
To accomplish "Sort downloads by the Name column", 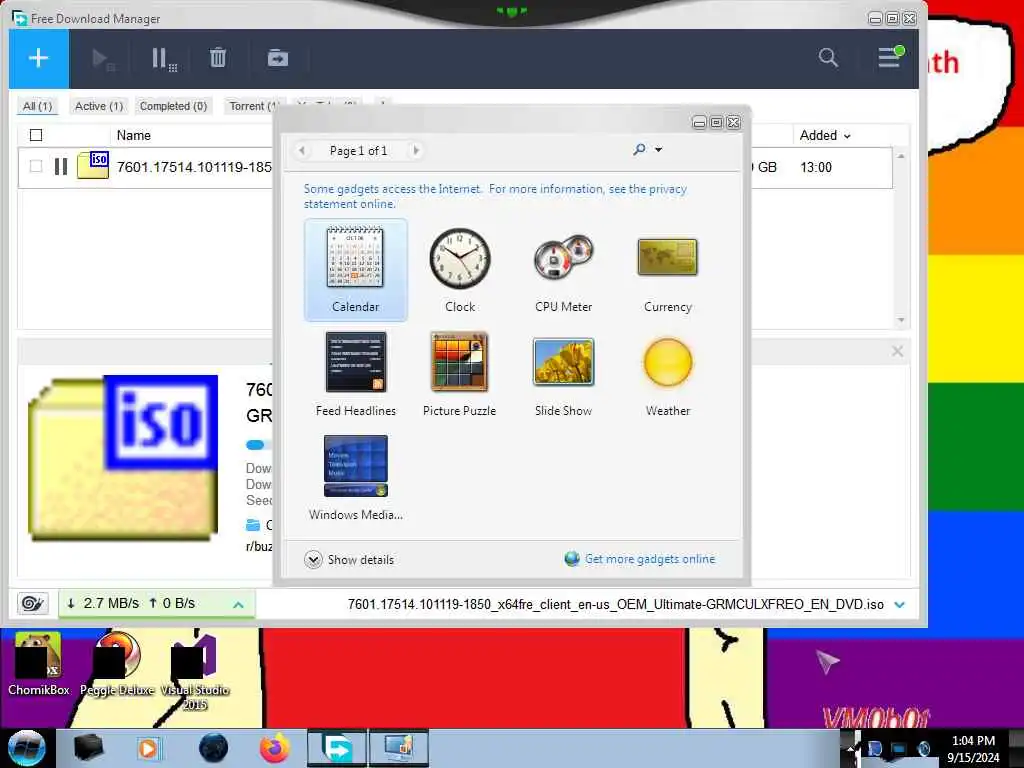I will [134, 135].
